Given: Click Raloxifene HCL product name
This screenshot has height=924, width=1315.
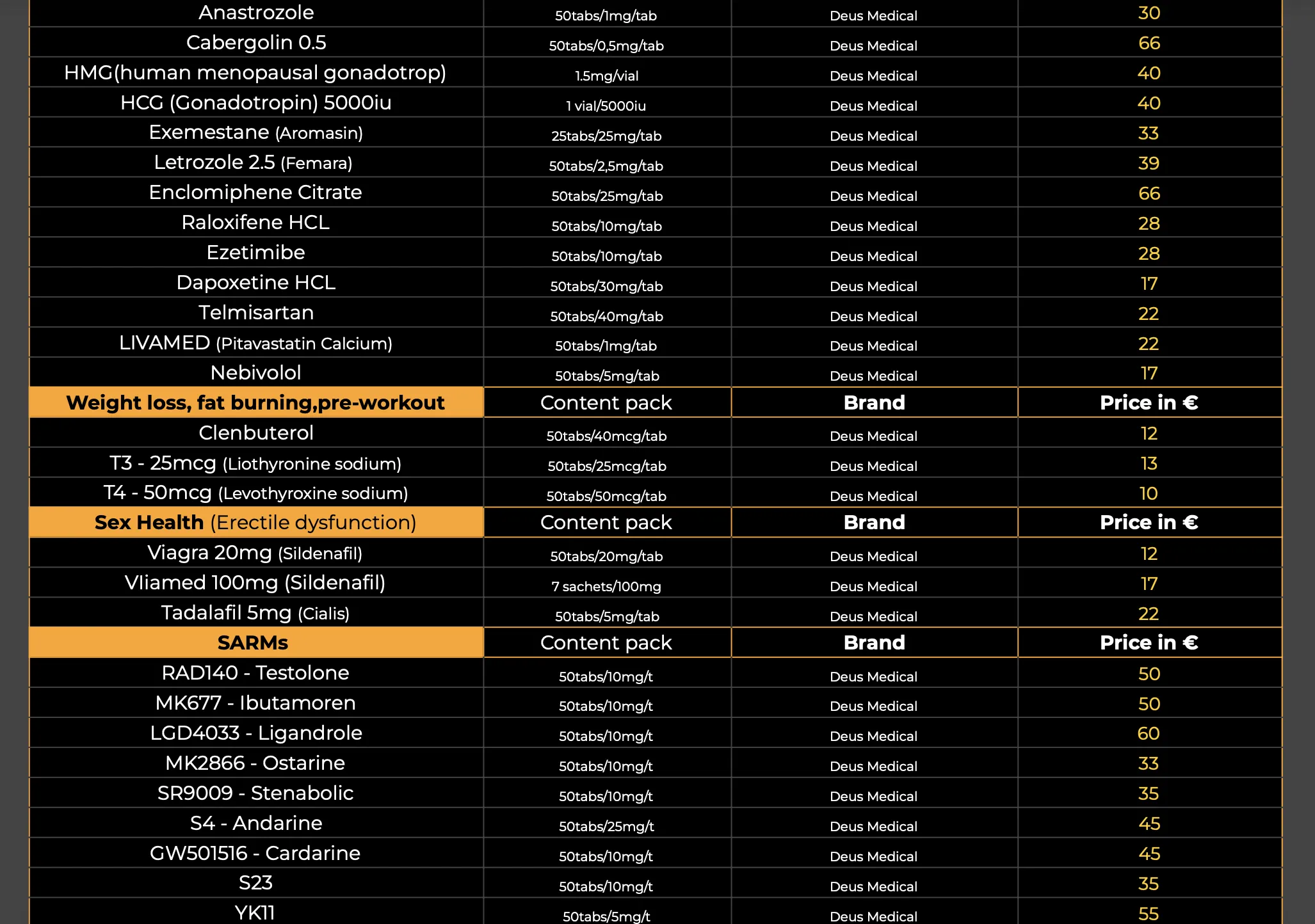Looking at the screenshot, I should [256, 223].
